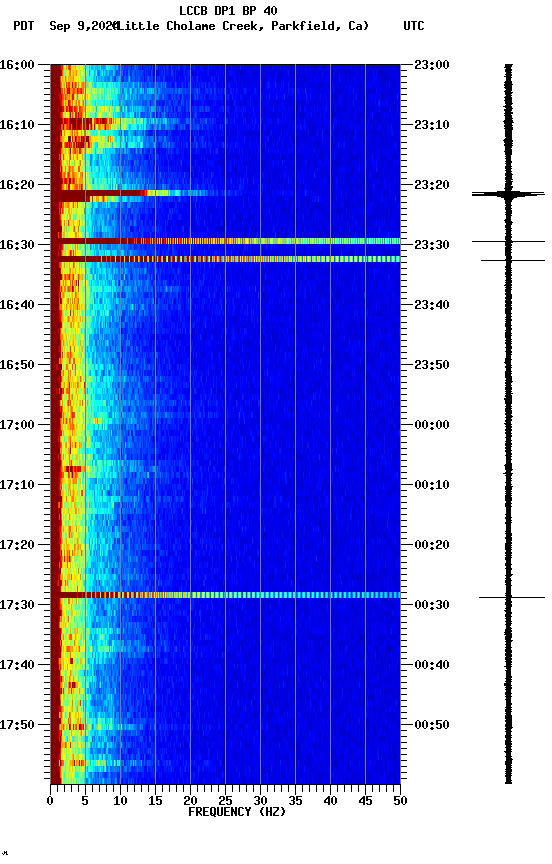Click the '17:30' PDT time label
Screen dimensions: 552x864
17,605
